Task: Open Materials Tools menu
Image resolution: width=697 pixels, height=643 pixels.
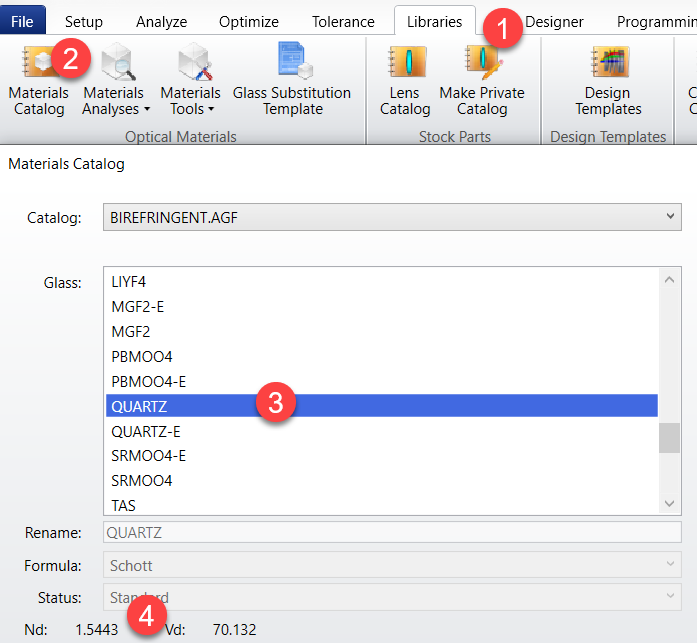Action: point(191,81)
